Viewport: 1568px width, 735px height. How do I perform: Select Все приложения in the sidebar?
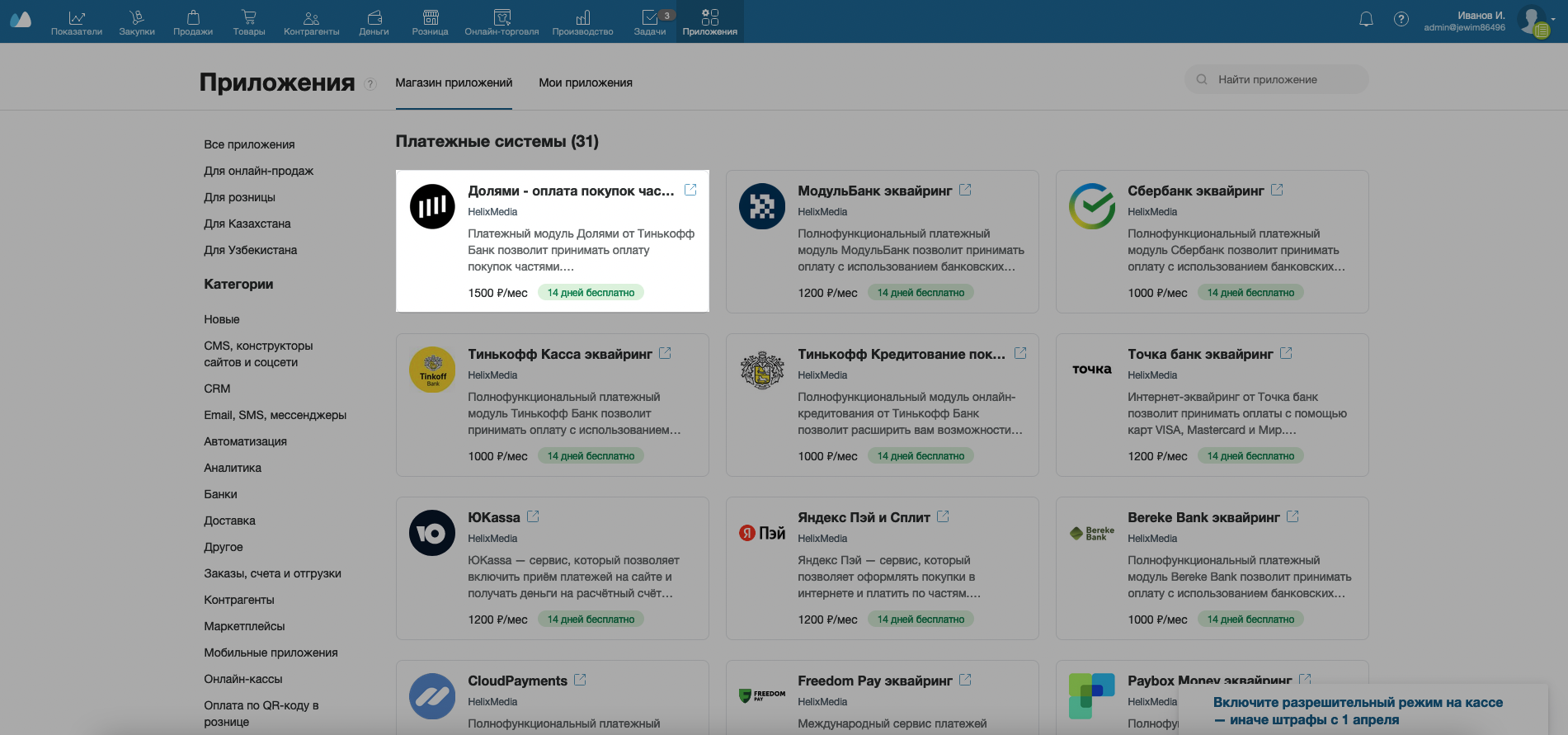point(249,144)
